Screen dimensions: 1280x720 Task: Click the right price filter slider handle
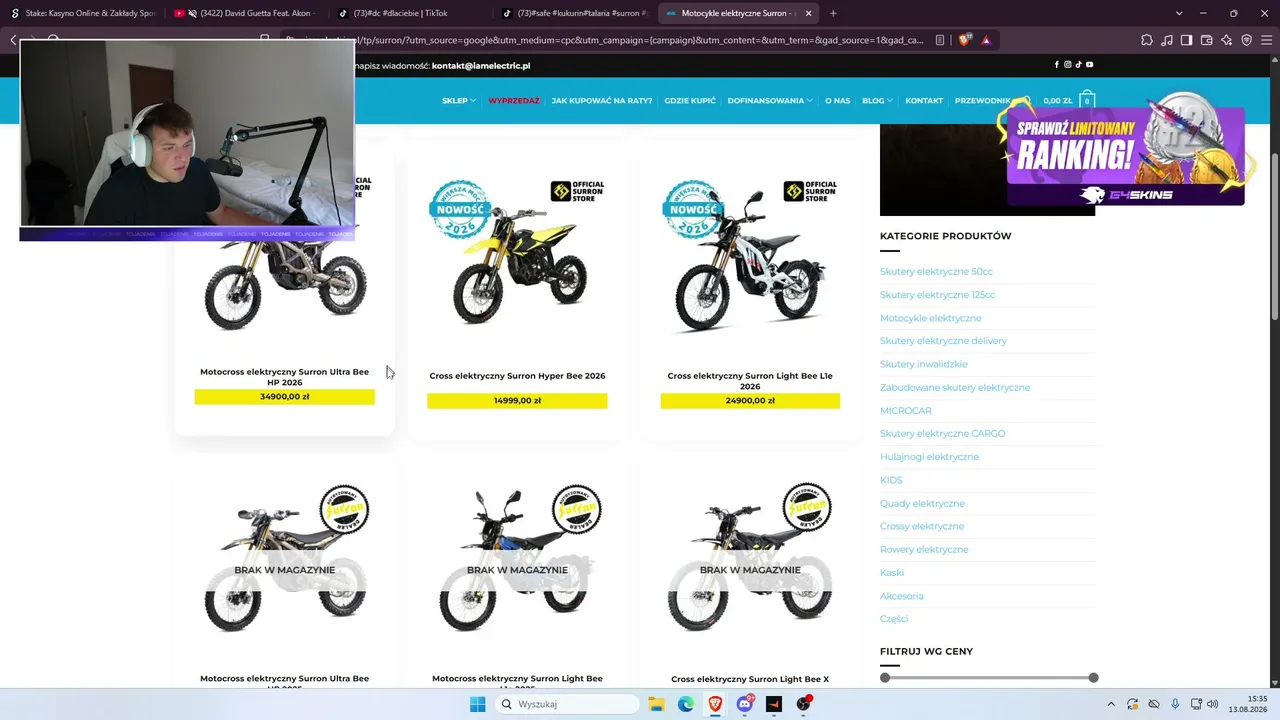(x=1093, y=678)
